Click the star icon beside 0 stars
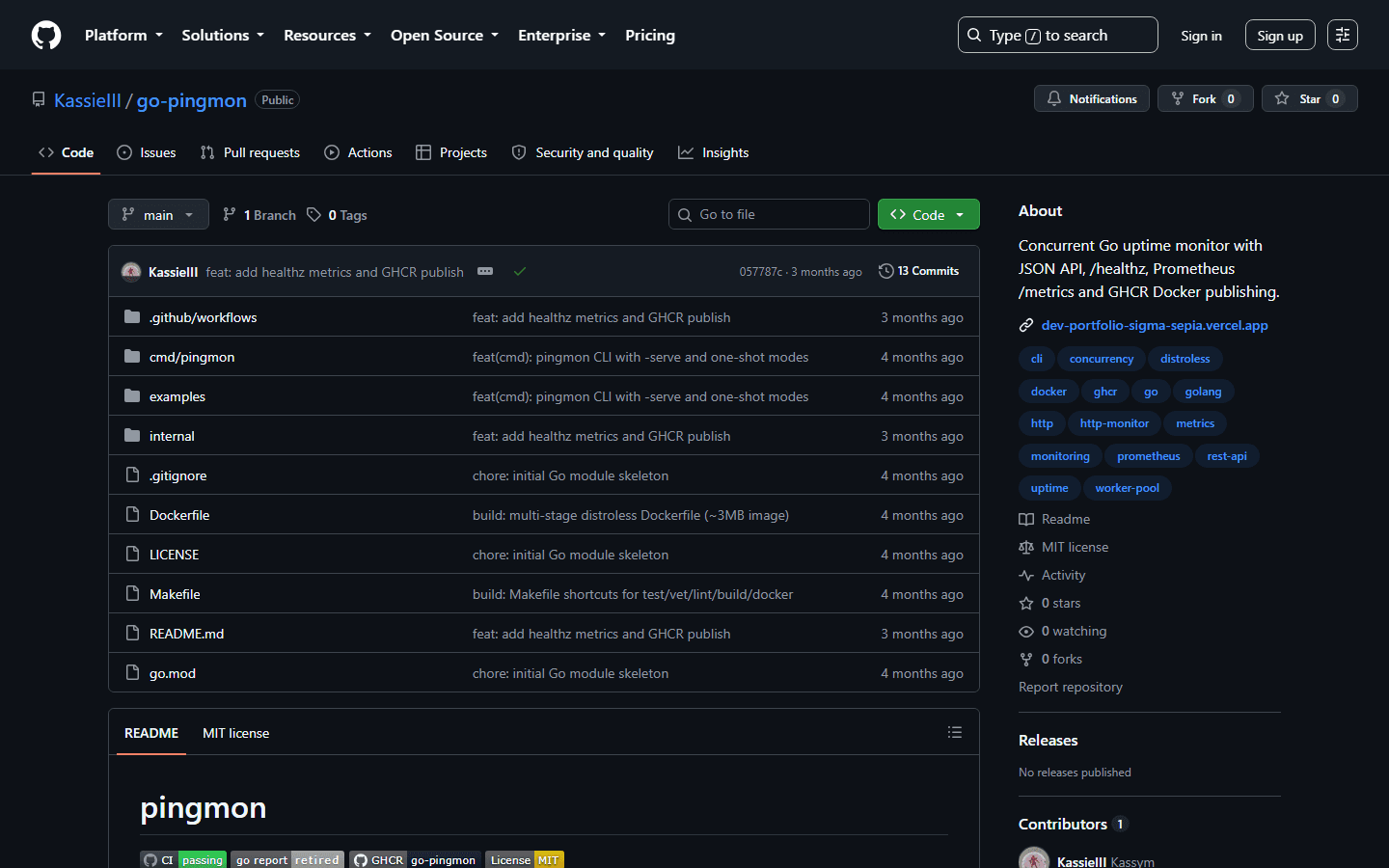This screenshot has height=868, width=1389. [x=1026, y=604]
